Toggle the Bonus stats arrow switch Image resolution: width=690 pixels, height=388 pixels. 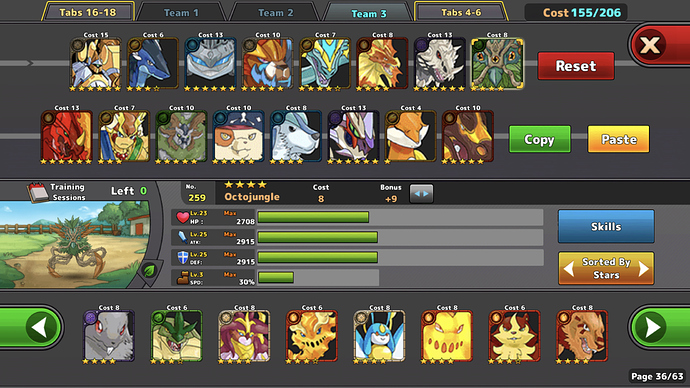pos(421,194)
